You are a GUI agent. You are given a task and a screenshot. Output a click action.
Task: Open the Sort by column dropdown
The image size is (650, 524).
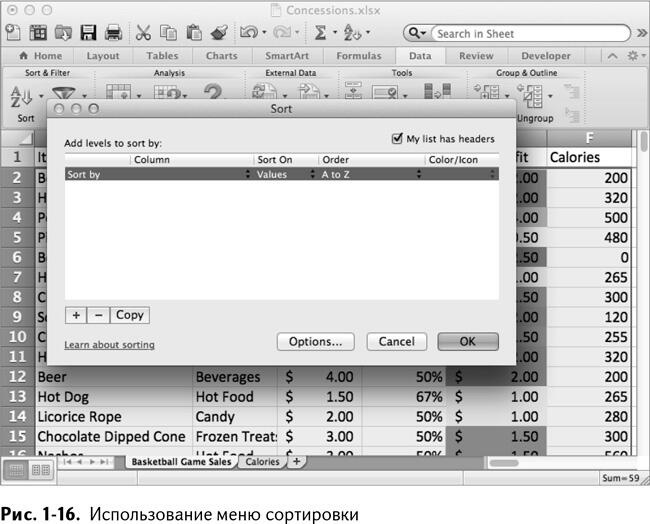click(157, 174)
